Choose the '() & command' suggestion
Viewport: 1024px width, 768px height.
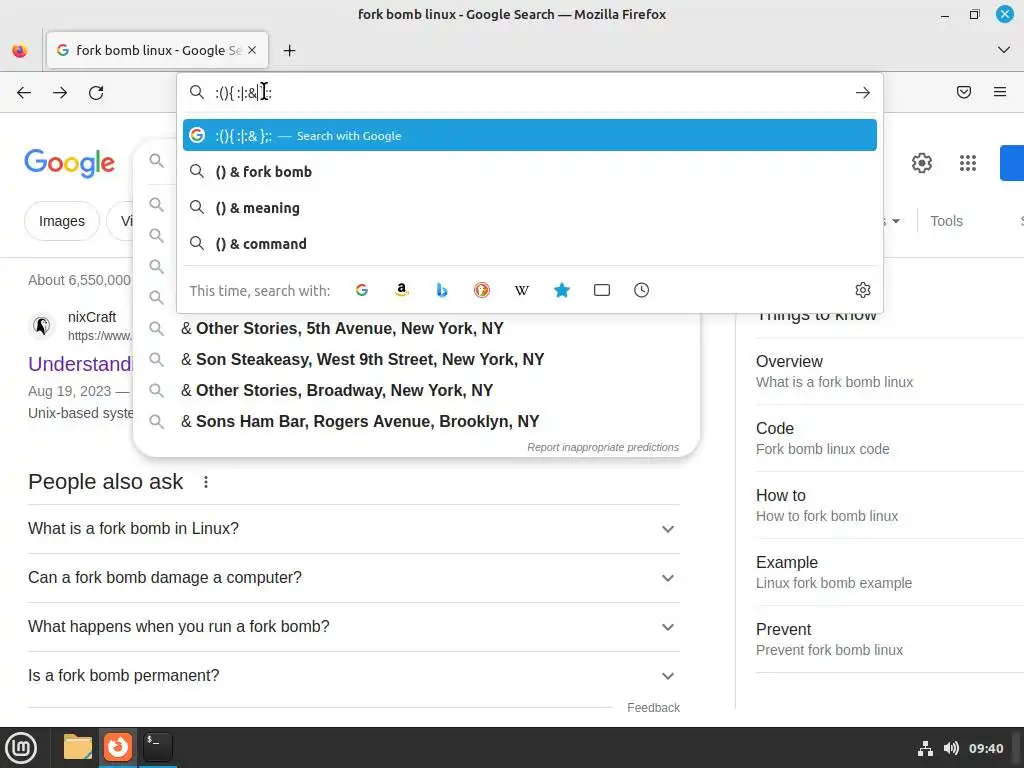530,244
